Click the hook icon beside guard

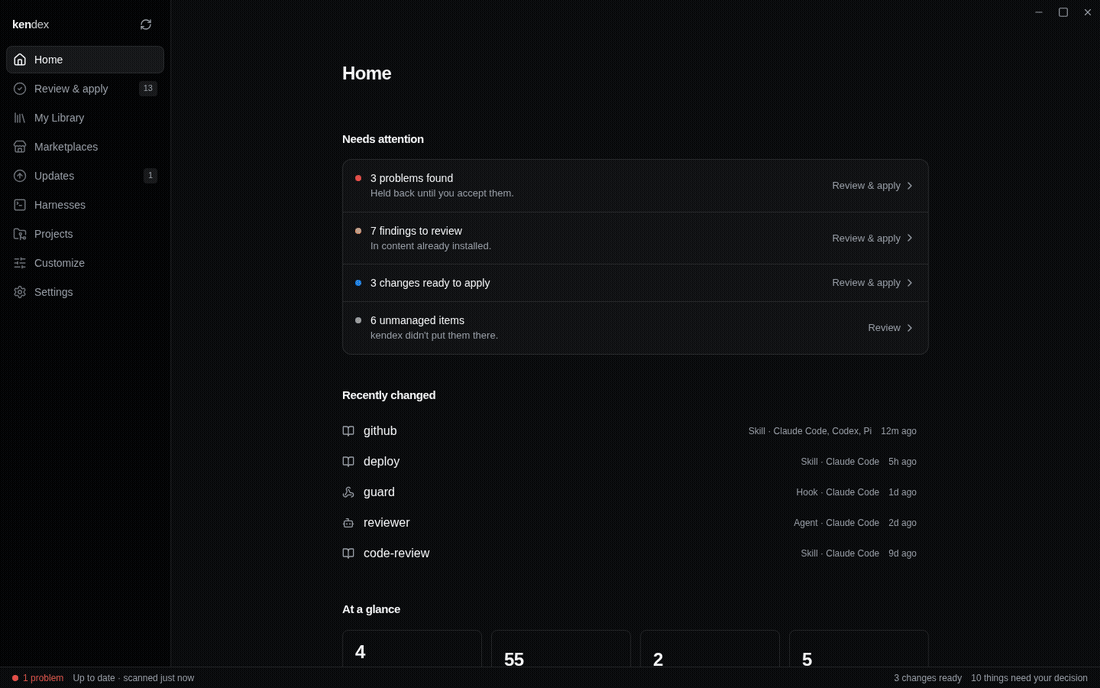(x=348, y=492)
